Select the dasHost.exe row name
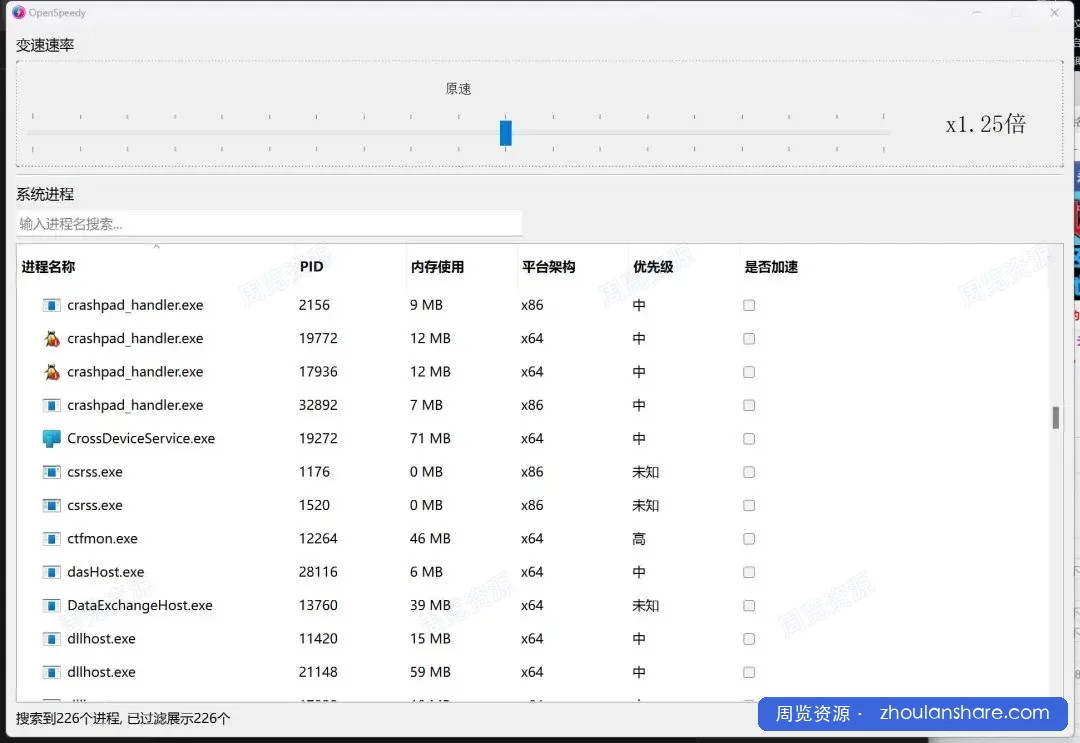The width and height of the screenshot is (1080, 743). pyautogui.click(x=105, y=572)
